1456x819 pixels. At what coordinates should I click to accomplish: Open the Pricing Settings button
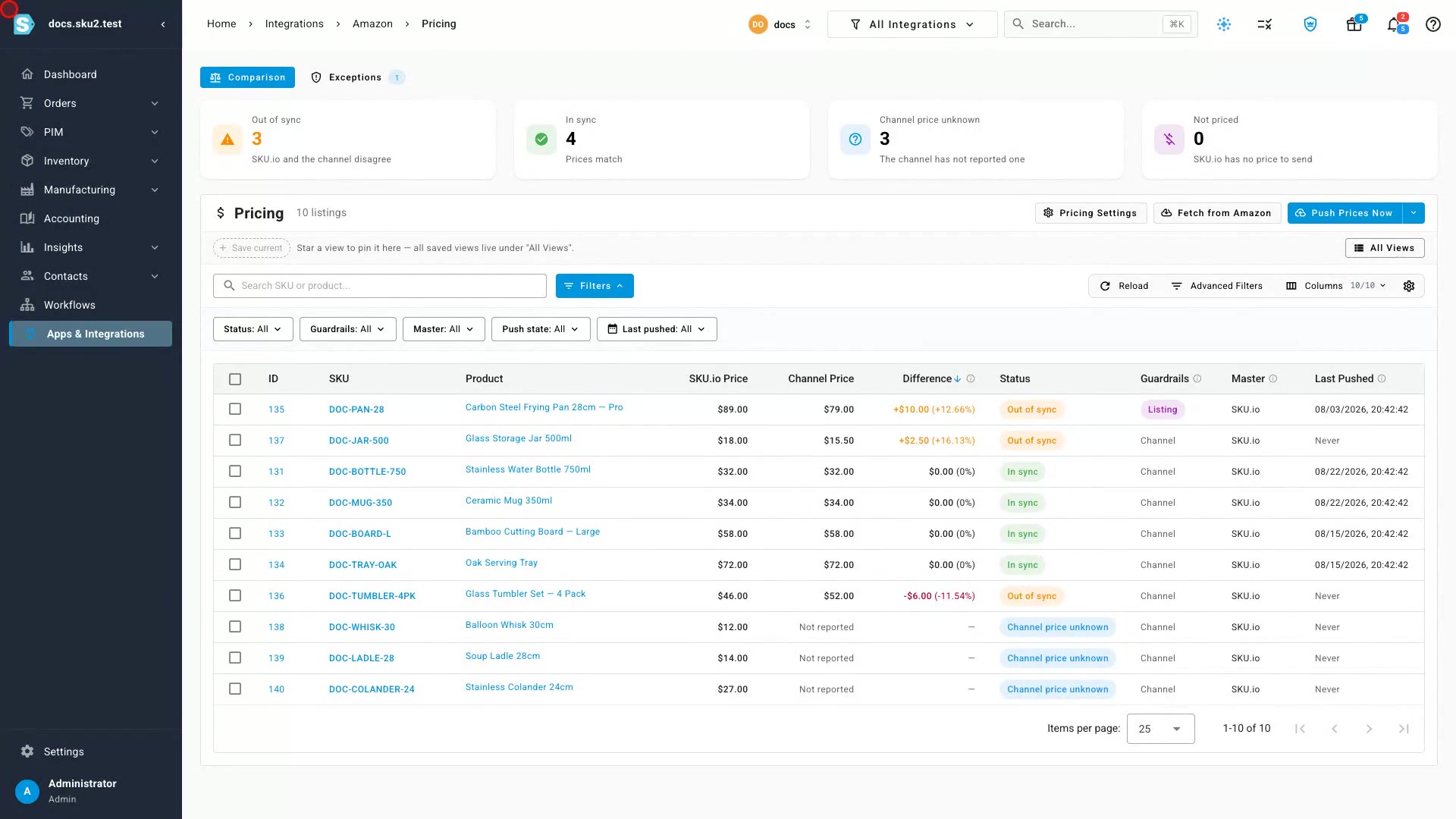tap(1090, 213)
